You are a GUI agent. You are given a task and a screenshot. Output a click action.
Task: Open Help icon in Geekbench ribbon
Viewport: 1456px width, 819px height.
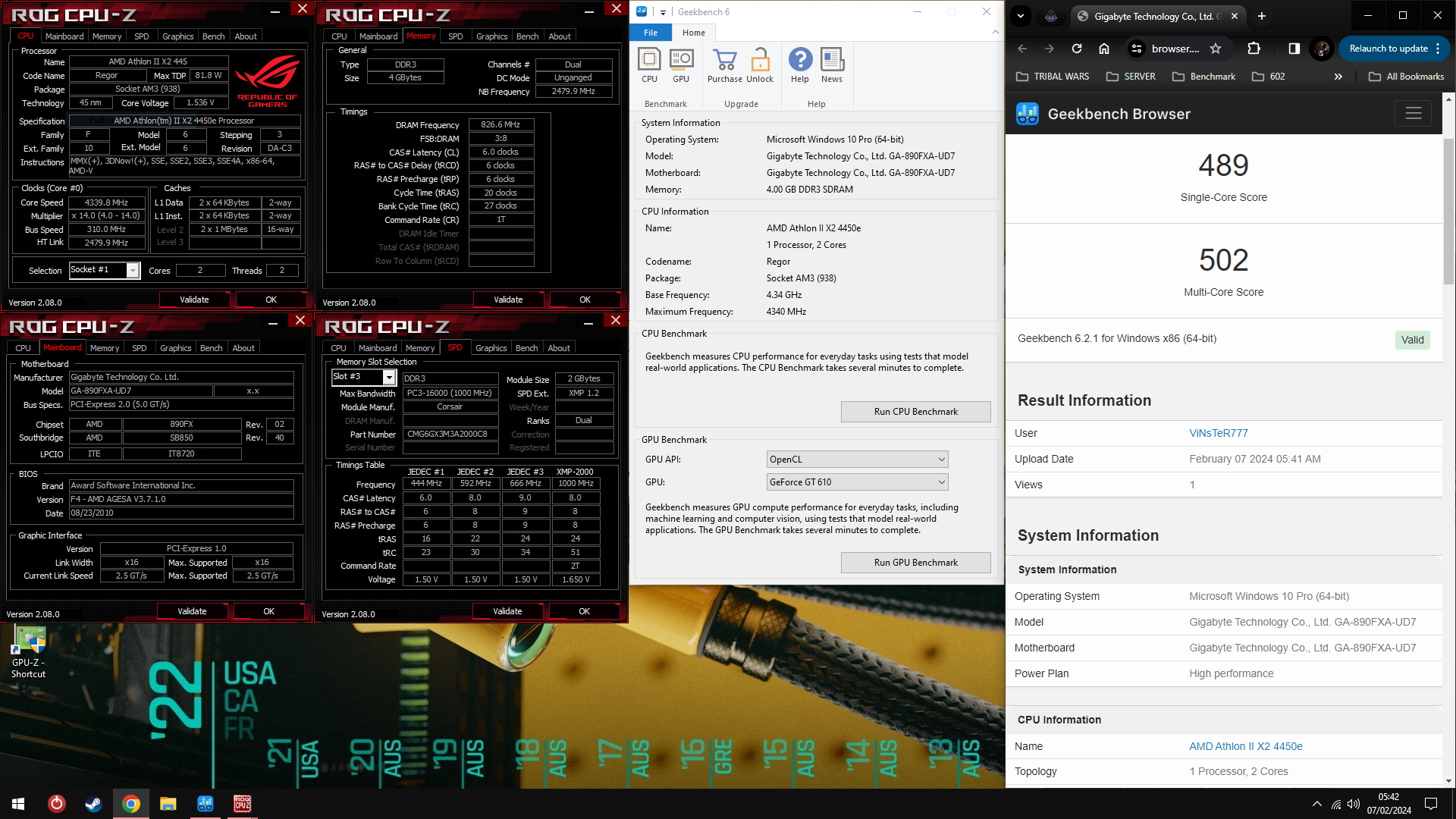pos(800,65)
